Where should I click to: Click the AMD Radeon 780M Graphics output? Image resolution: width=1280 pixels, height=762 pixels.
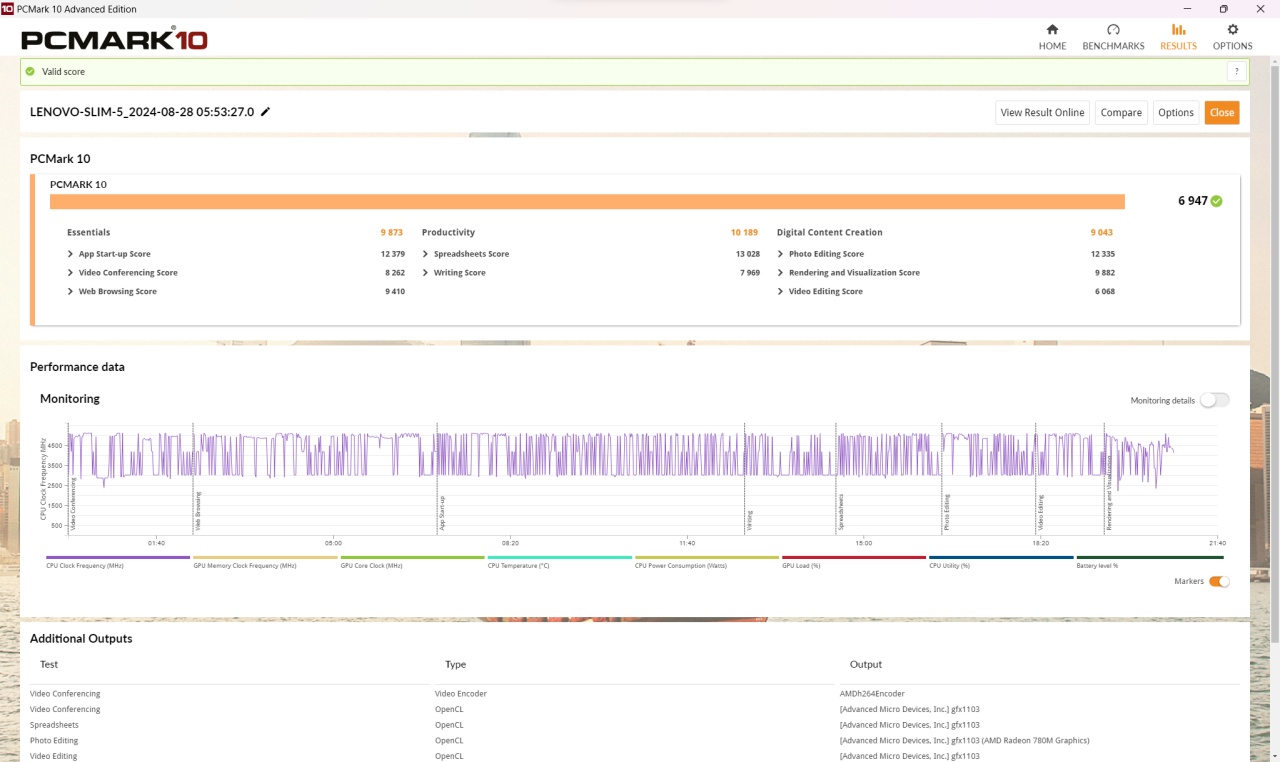964,741
